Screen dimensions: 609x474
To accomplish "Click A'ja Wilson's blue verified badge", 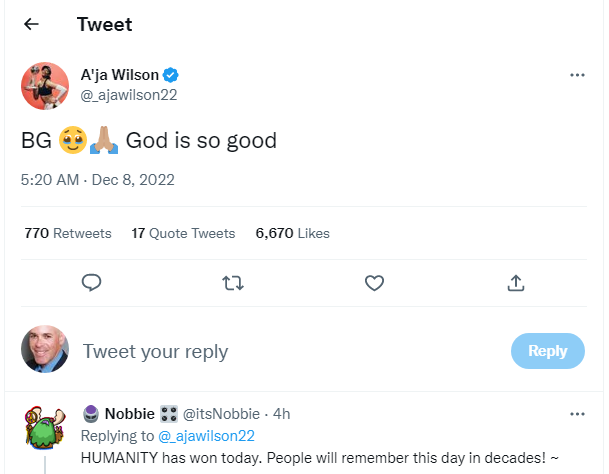I will tap(172, 75).
